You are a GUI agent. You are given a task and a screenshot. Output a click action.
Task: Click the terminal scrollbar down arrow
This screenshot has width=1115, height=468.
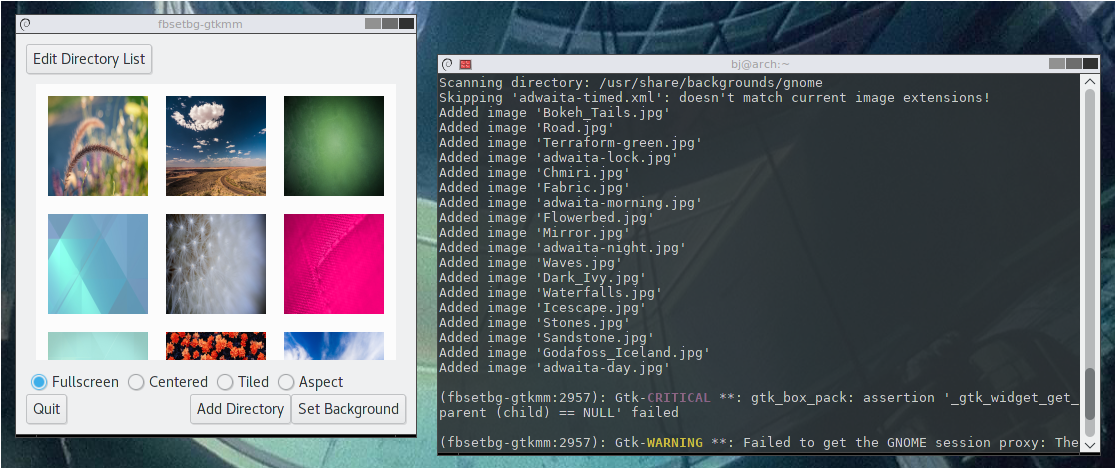pos(1089,446)
